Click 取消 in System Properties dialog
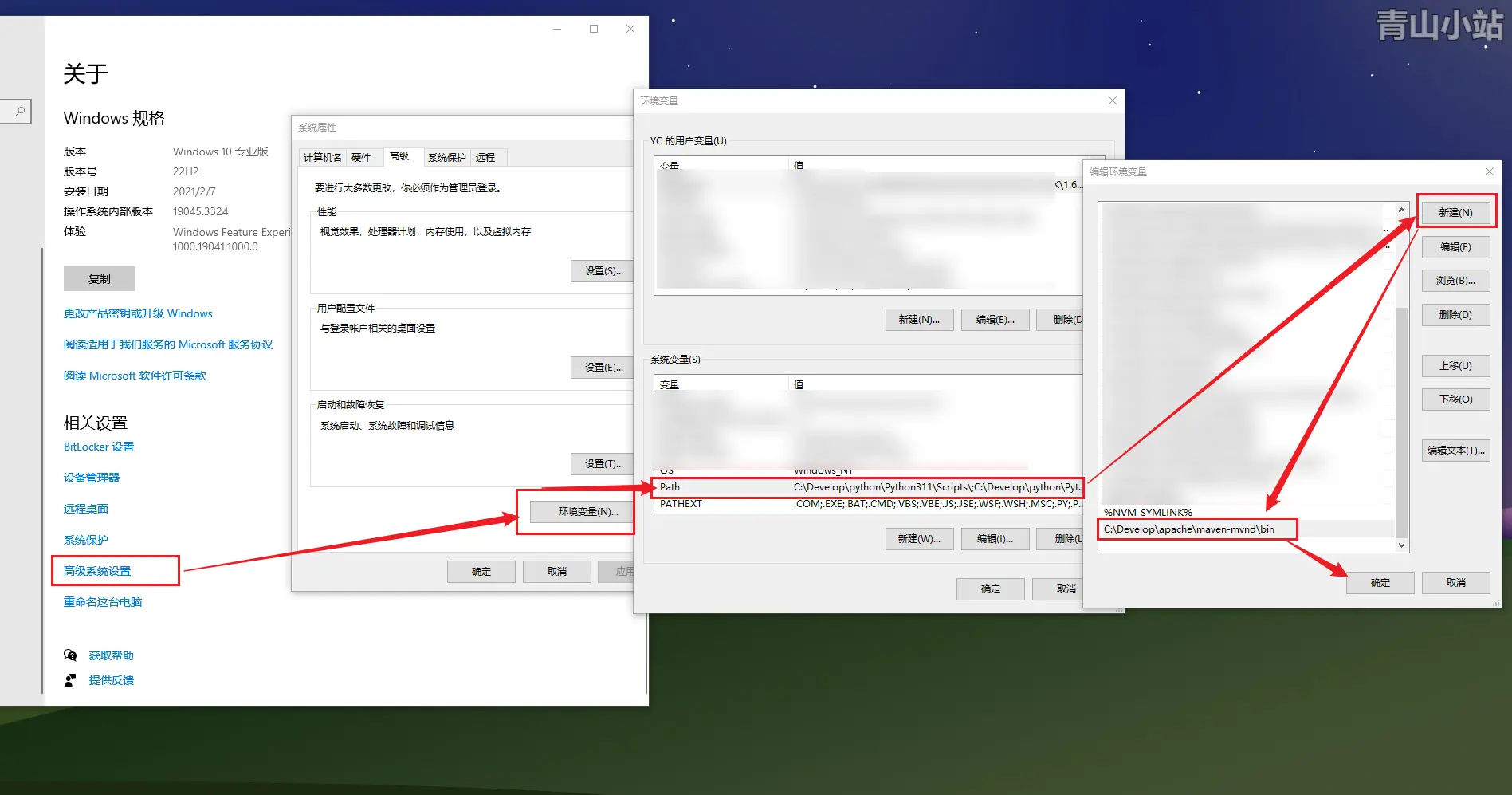Image resolution: width=1512 pixels, height=795 pixels. (x=557, y=572)
